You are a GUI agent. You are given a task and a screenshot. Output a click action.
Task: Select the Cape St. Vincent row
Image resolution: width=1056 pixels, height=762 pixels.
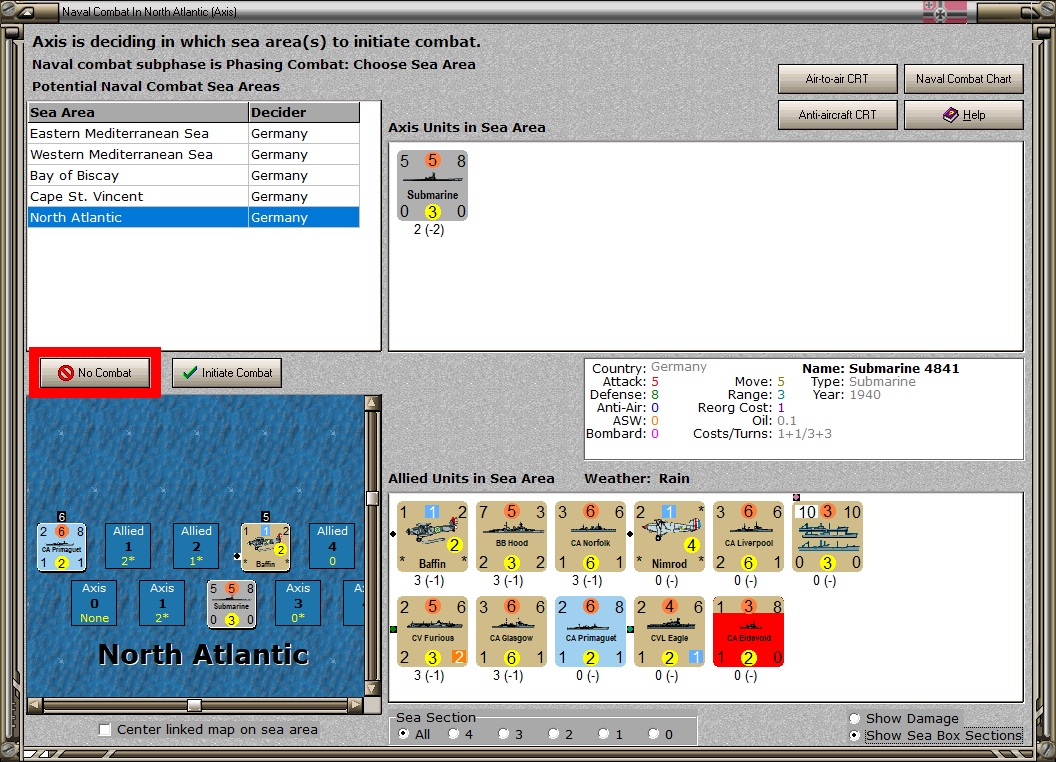point(194,196)
